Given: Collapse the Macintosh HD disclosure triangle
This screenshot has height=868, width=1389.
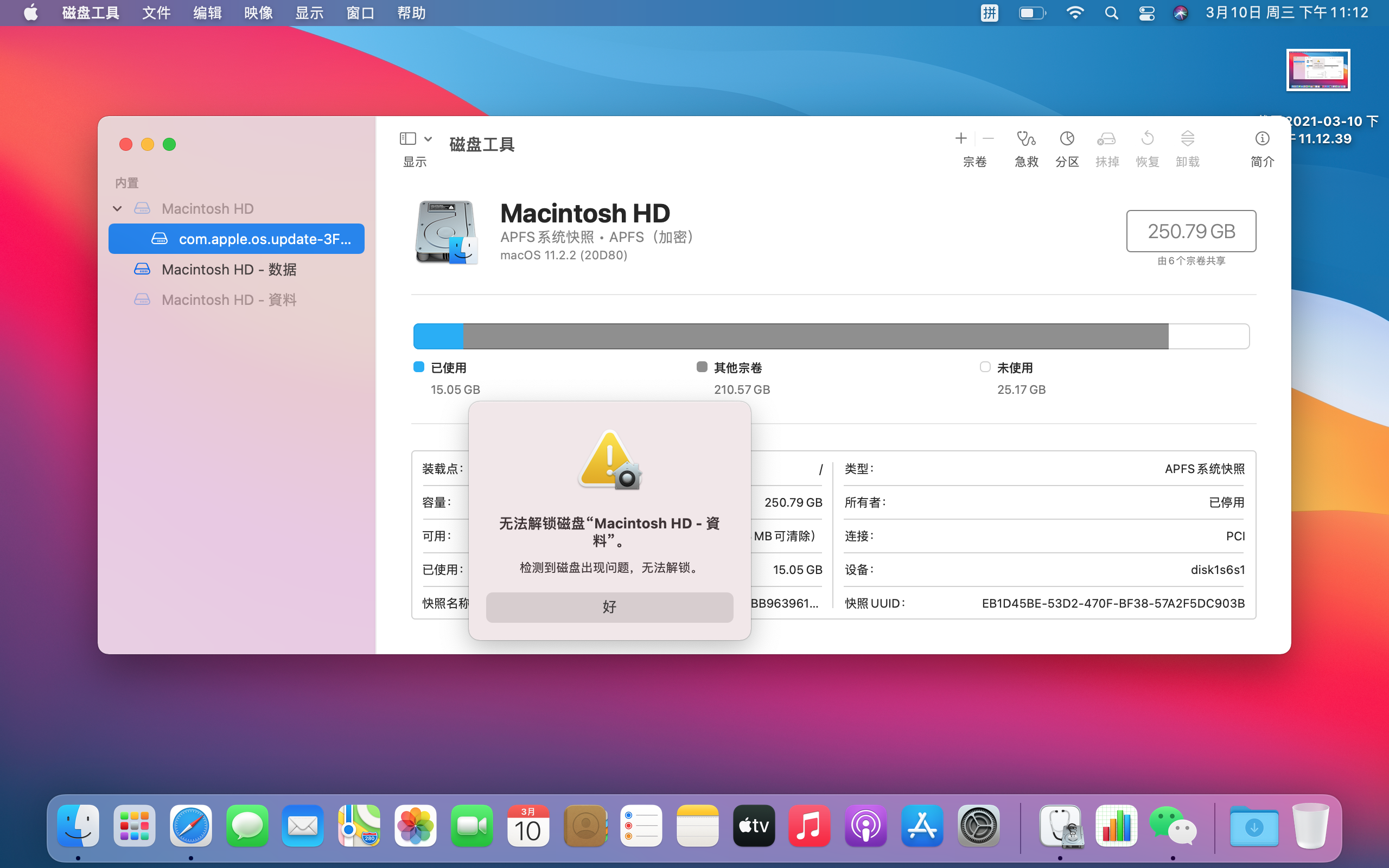Looking at the screenshot, I should [117, 208].
